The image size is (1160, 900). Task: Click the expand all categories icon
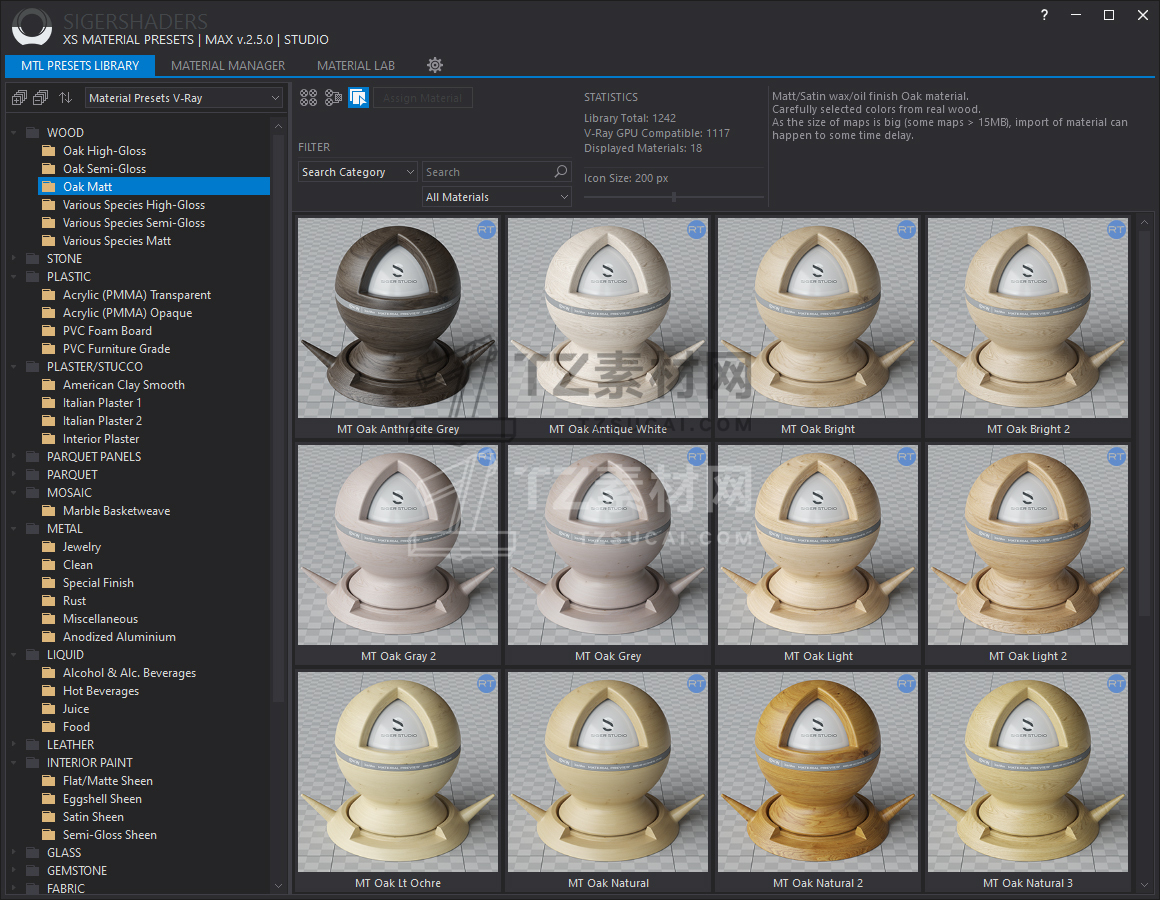click(x=19, y=98)
